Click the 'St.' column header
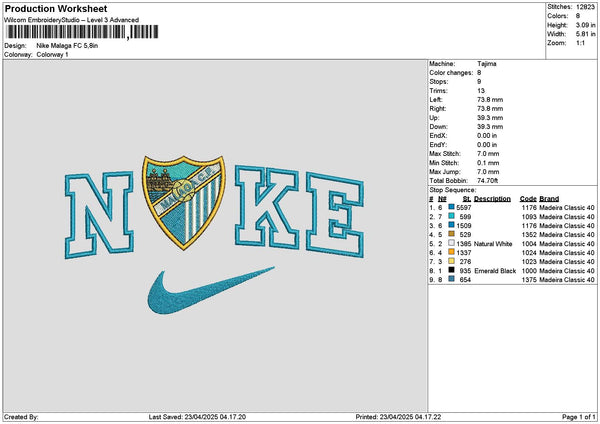Image resolution: width=600 pixels, height=424 pixels. tap(467, 199)
